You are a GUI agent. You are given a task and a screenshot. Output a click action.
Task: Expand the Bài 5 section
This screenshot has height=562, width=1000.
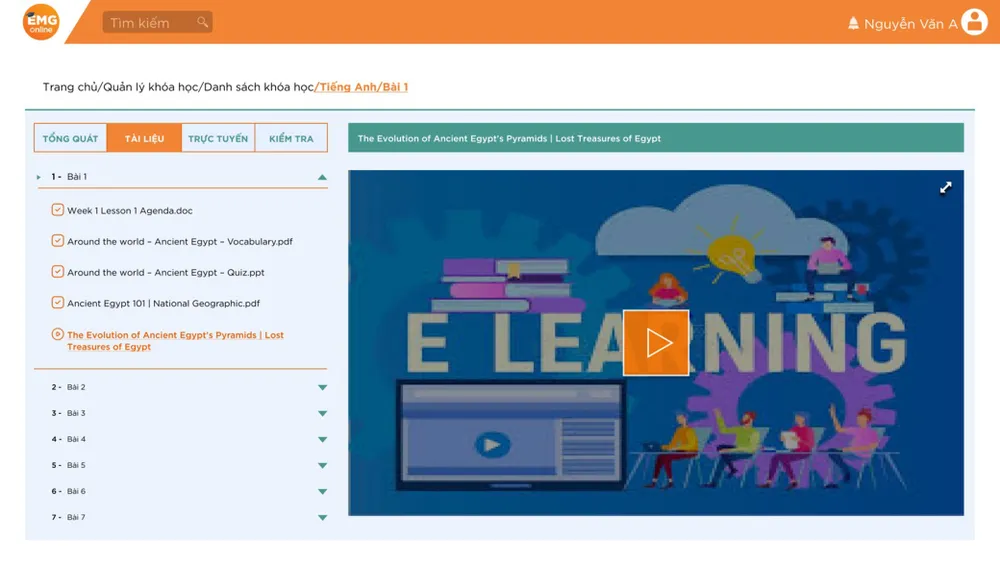point(322,466)
